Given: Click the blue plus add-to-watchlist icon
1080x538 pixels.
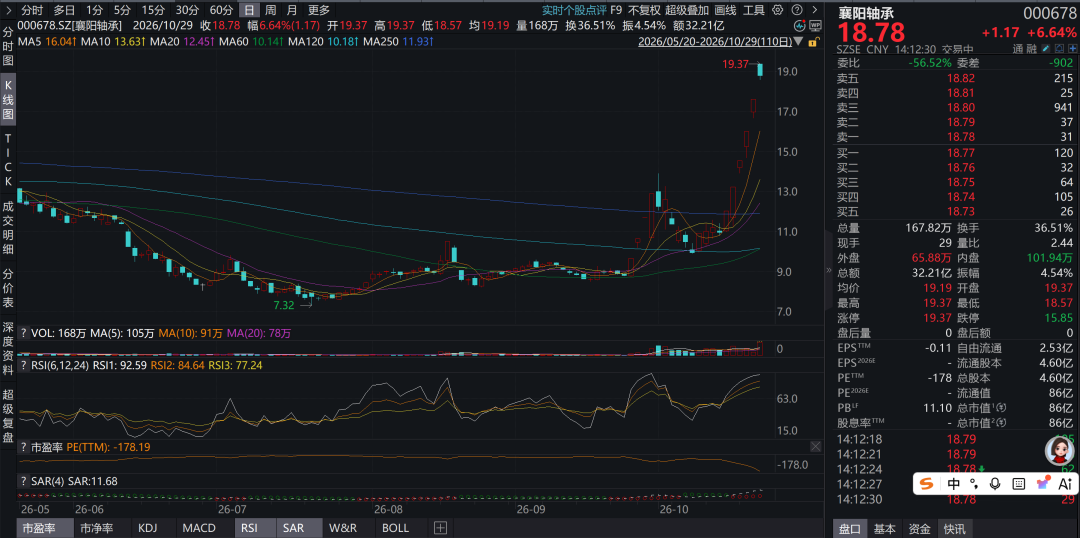Looking at the screenshot, I should 1070,50.
